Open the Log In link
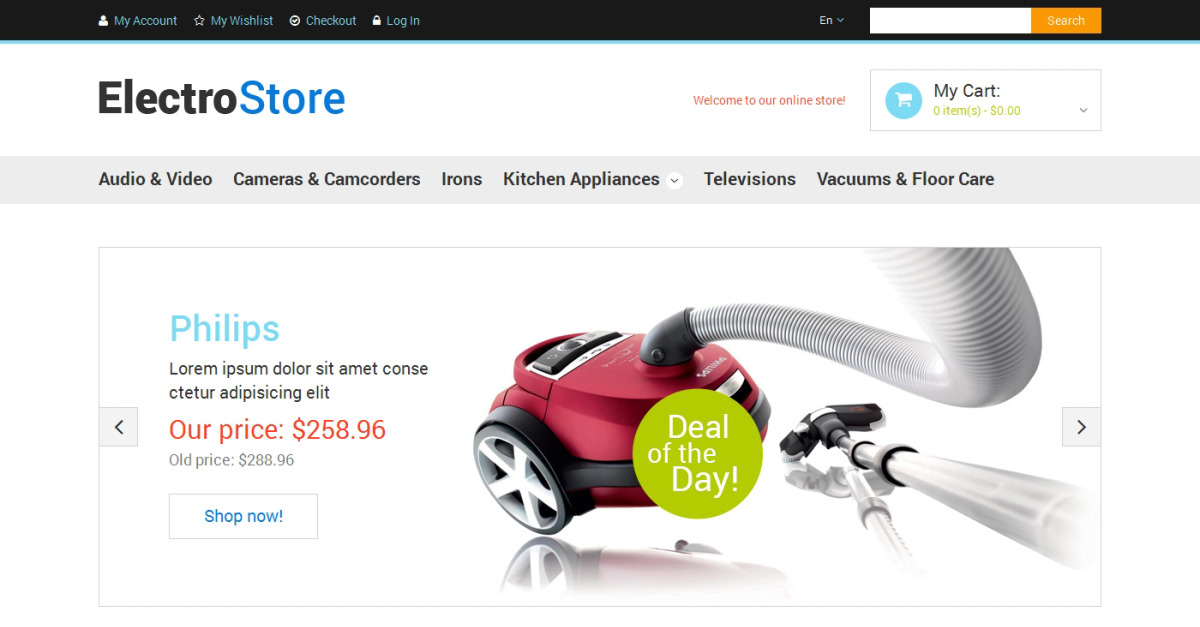This screenshot has height=627, width=1200. click(403, 20)
